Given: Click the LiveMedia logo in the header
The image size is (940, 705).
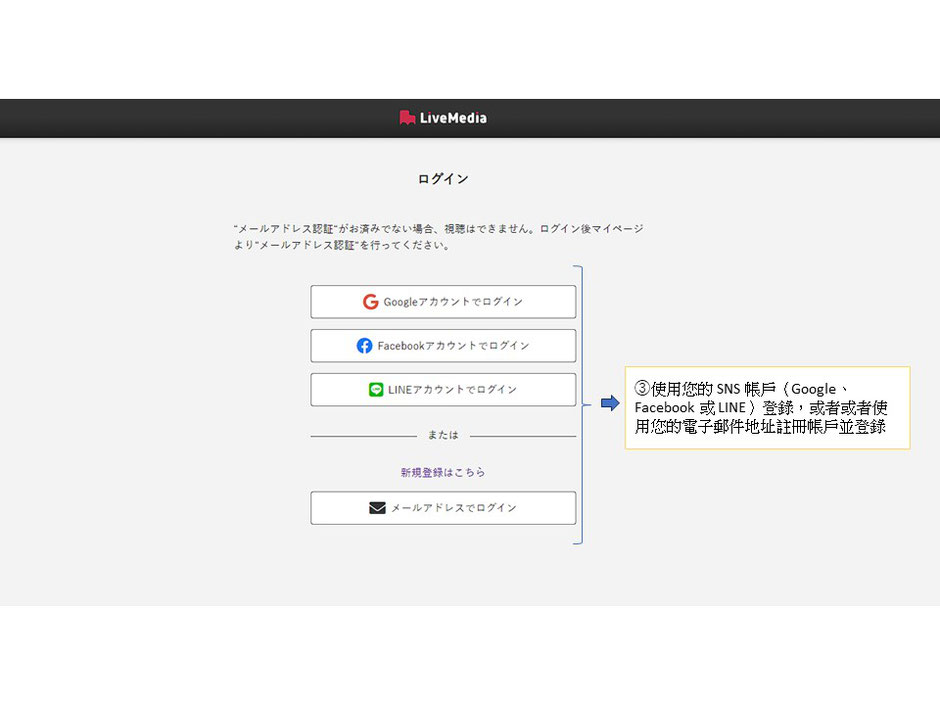Looking at the screenshot, I should coord(443,118).
